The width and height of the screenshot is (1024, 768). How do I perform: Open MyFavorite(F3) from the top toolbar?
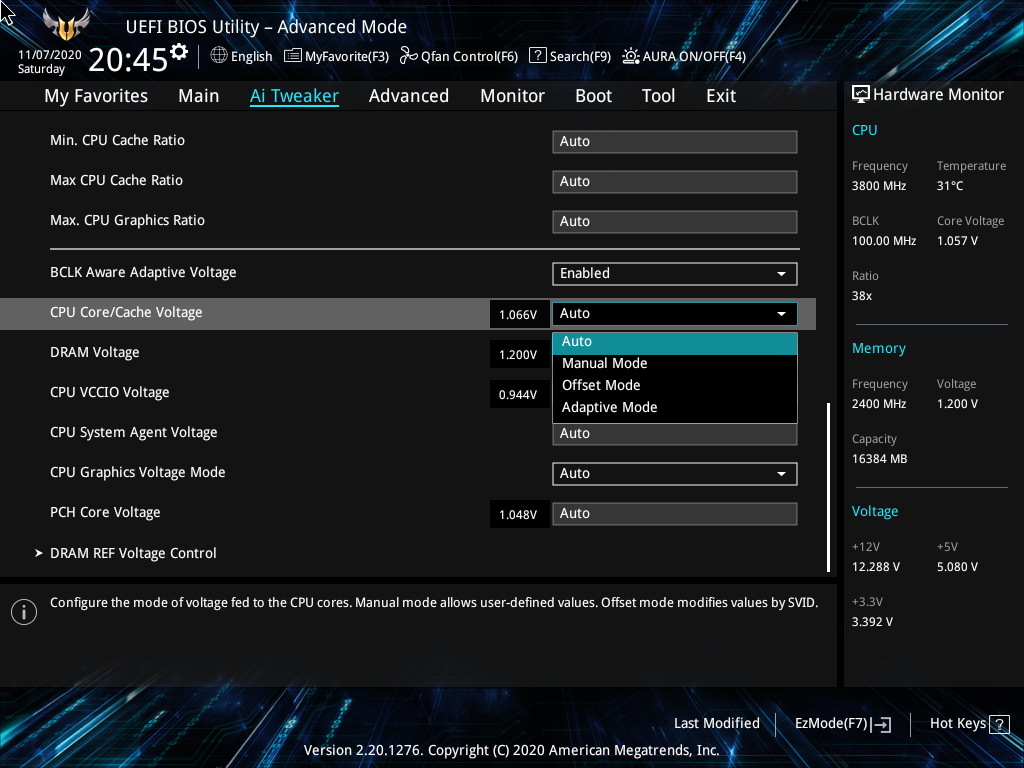click(x=337, y=56)
